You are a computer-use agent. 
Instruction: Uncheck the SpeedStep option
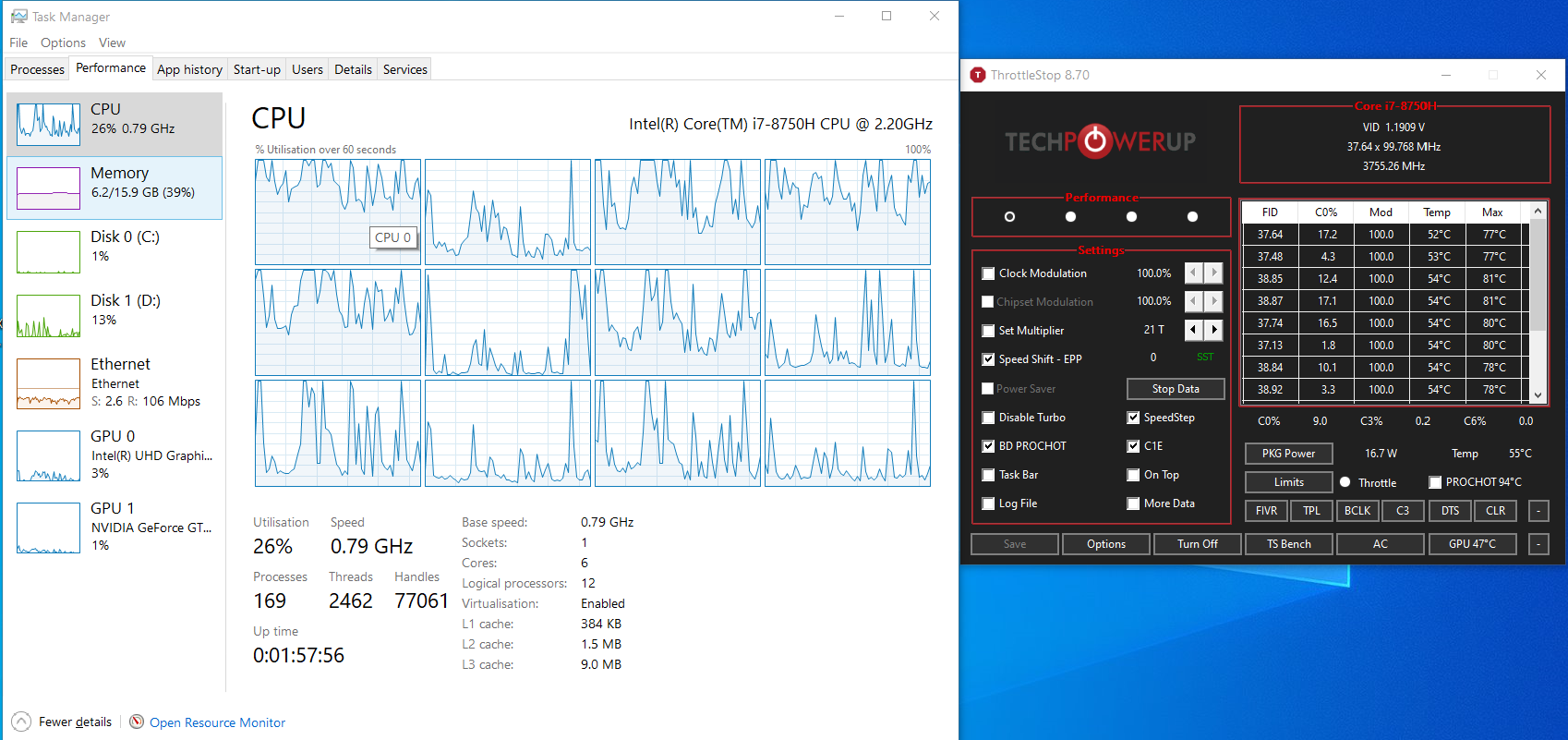click(x=1133, y=418)
